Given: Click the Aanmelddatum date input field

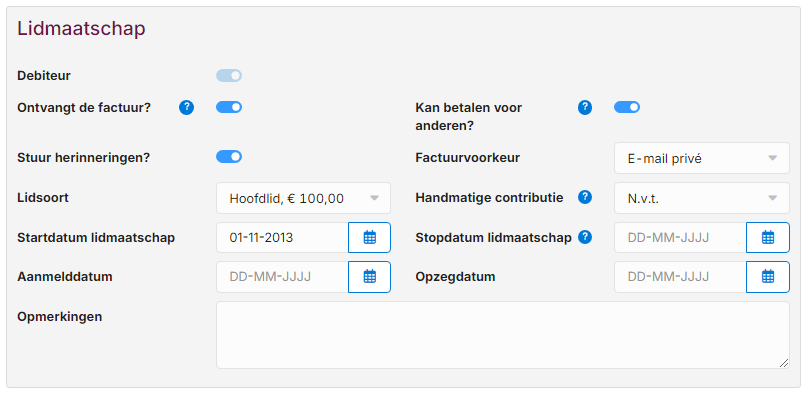Looking at the screenshot, I should (x=282, y=277).
